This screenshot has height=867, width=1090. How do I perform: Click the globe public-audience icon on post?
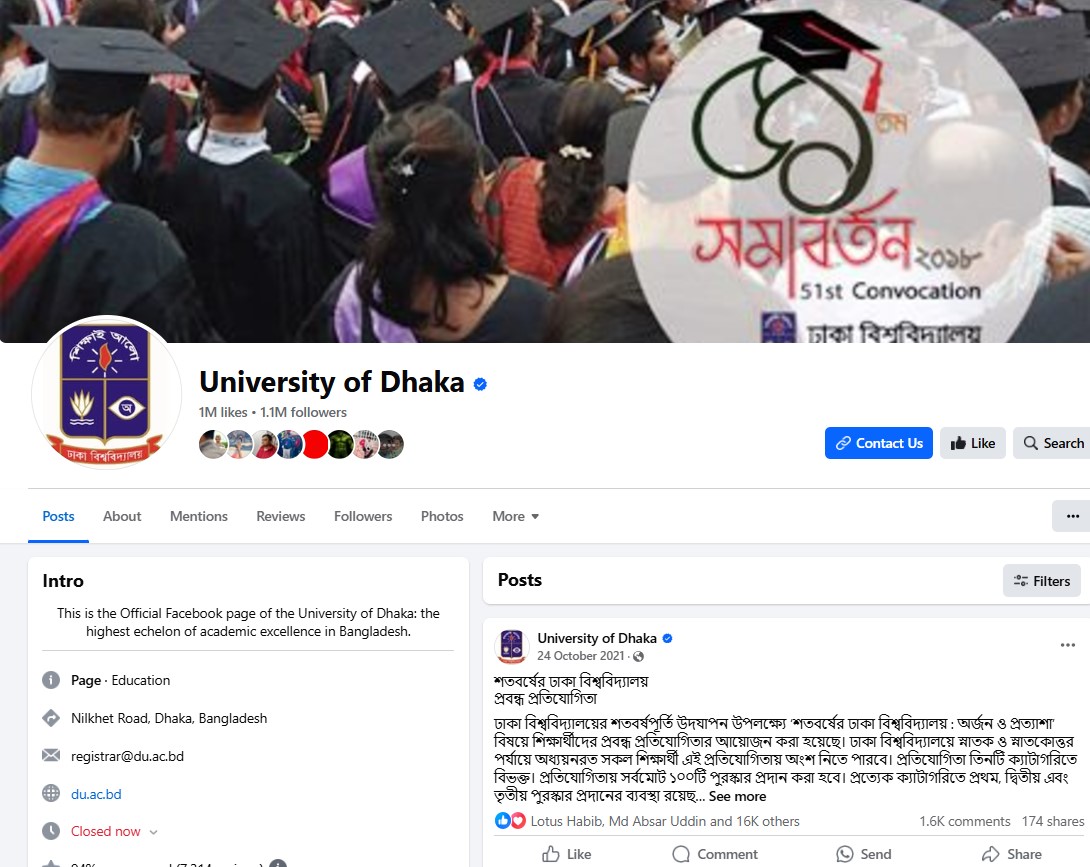click(x=638, y=656)
